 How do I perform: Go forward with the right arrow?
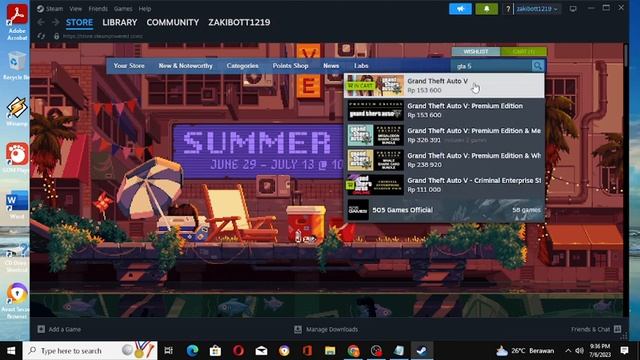click(x=56, y=22)
